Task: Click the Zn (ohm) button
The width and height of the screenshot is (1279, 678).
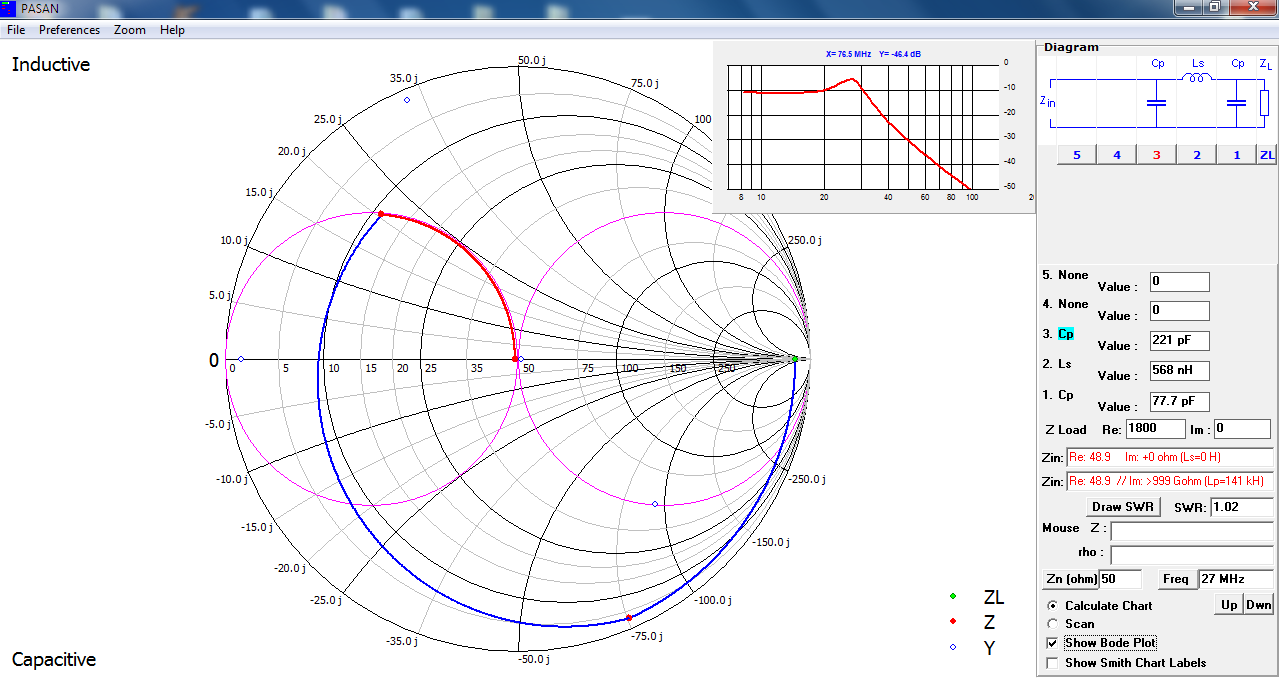Action: pos(1069,579)
